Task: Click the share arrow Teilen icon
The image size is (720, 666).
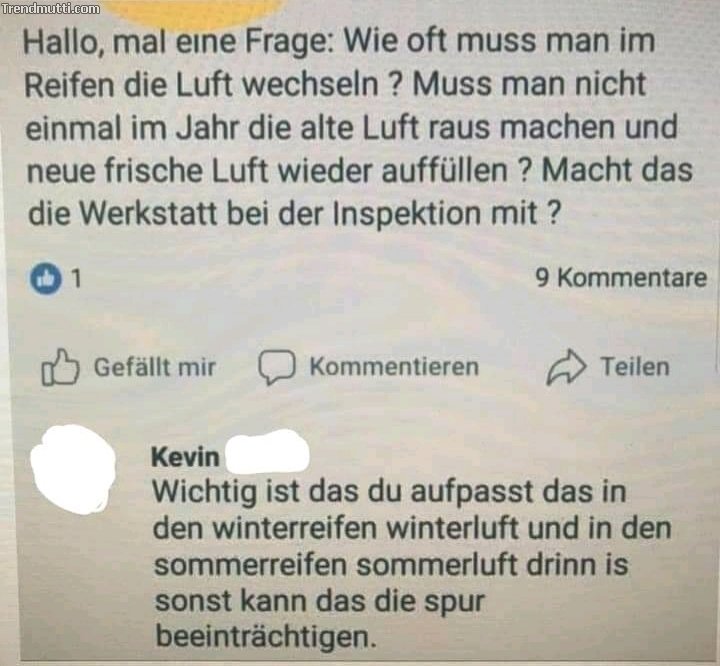Action: [566, 367]
